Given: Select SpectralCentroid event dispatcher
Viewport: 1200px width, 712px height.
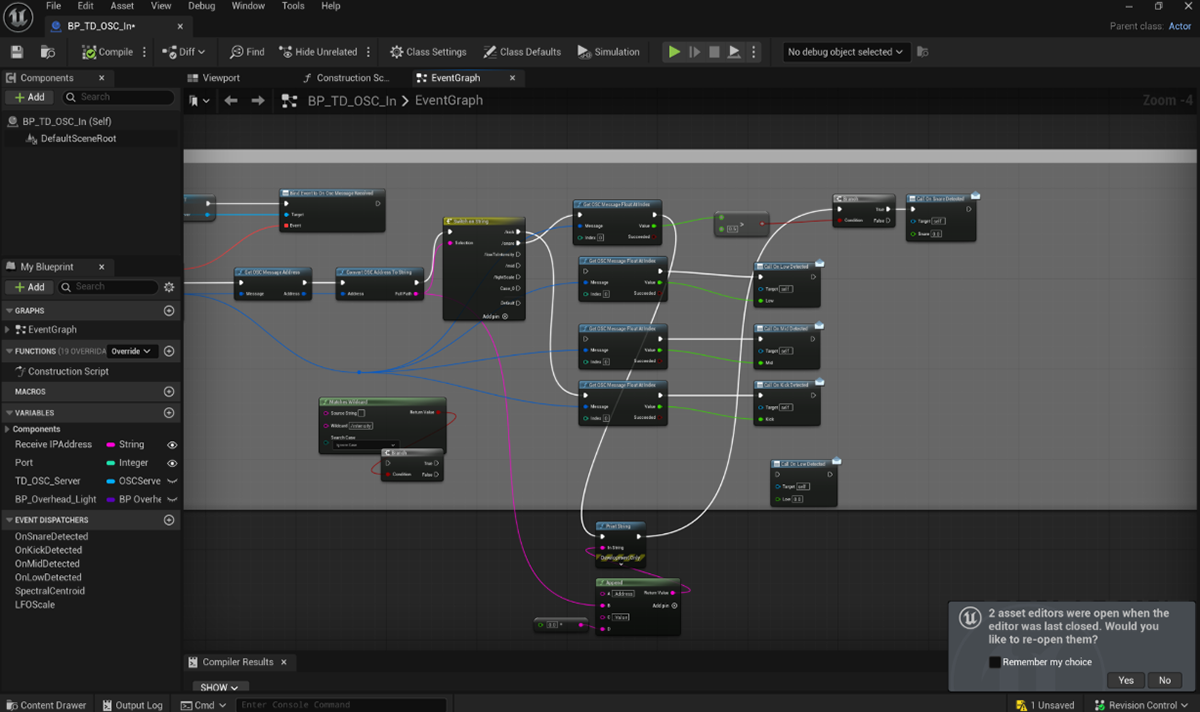Looking at the screenshot, I should 50,591.
